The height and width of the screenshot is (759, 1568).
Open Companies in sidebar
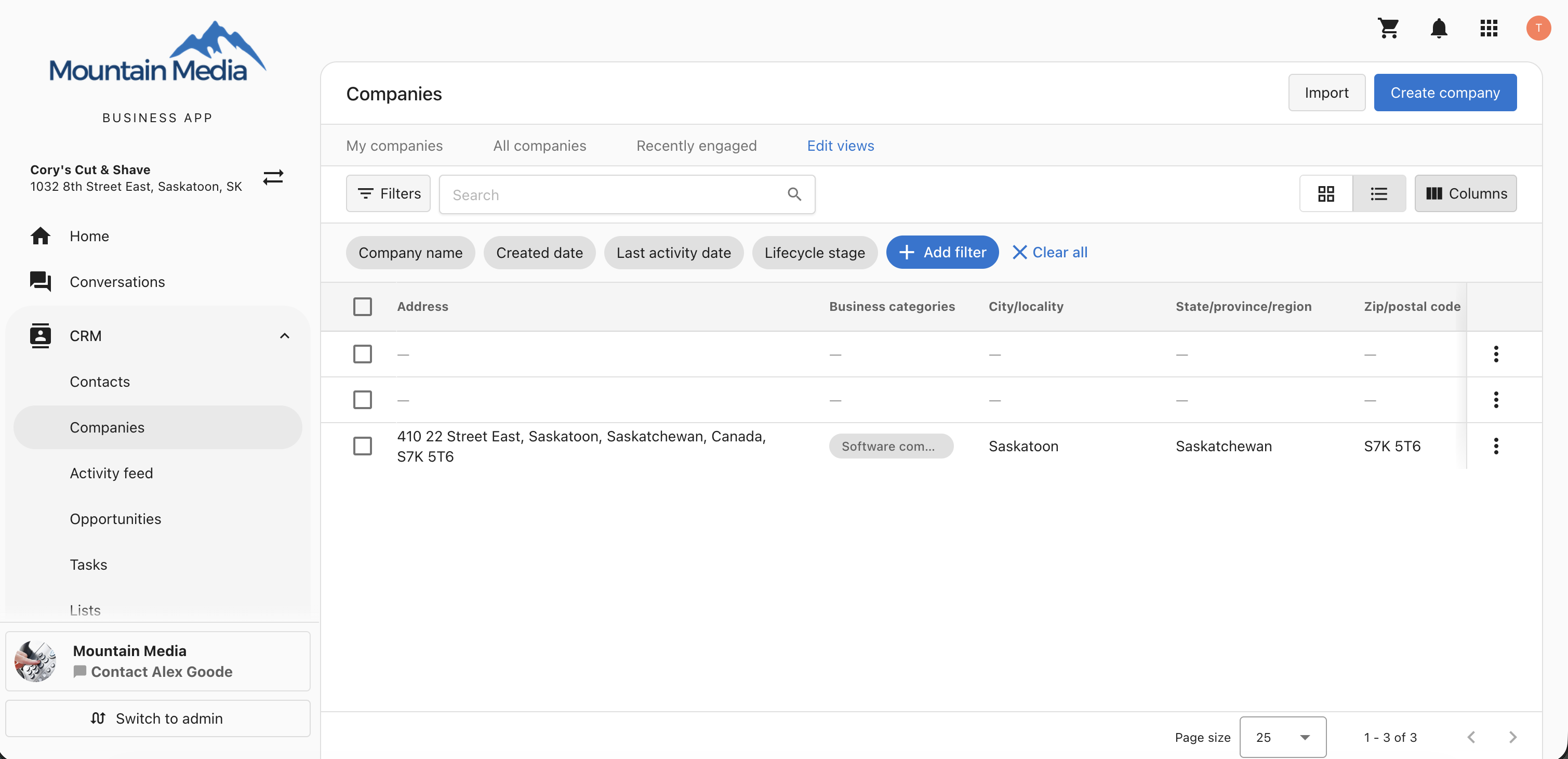157,427
